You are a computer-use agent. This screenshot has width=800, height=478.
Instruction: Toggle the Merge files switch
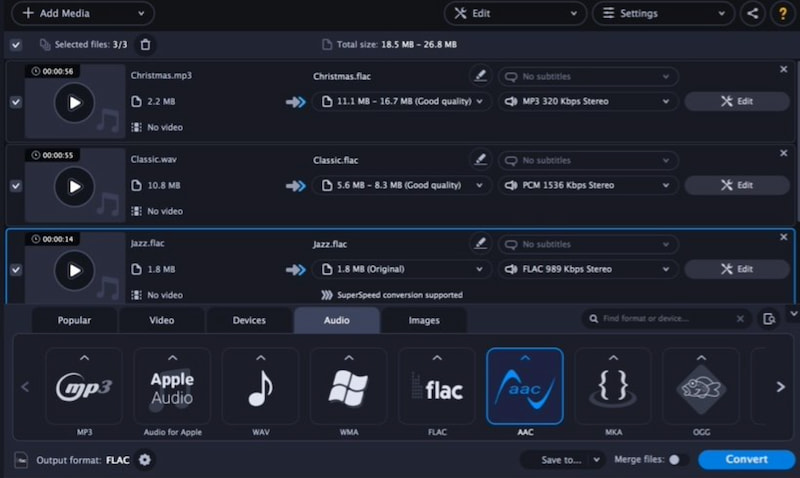pos(678,460)
